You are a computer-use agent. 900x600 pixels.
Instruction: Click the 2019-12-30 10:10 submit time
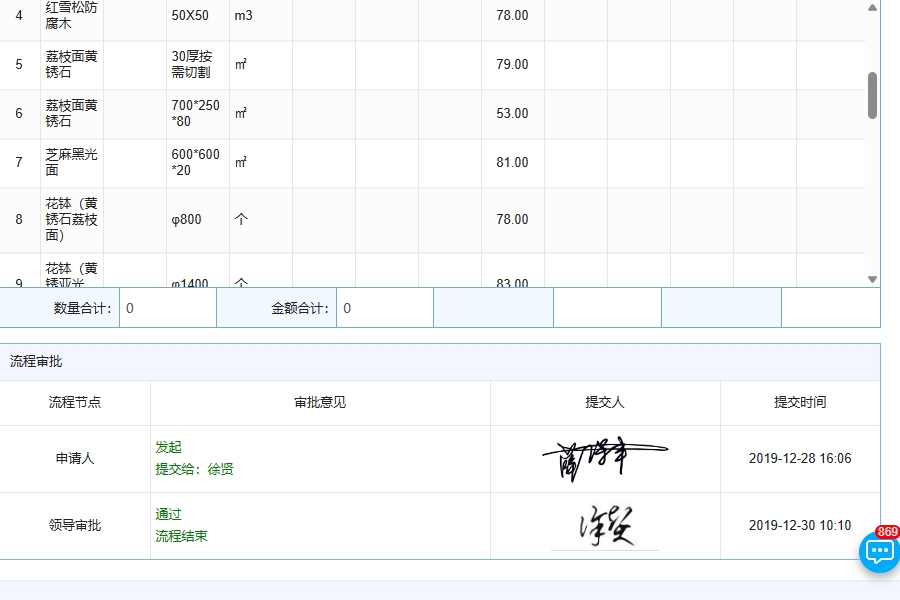(799, 525)
